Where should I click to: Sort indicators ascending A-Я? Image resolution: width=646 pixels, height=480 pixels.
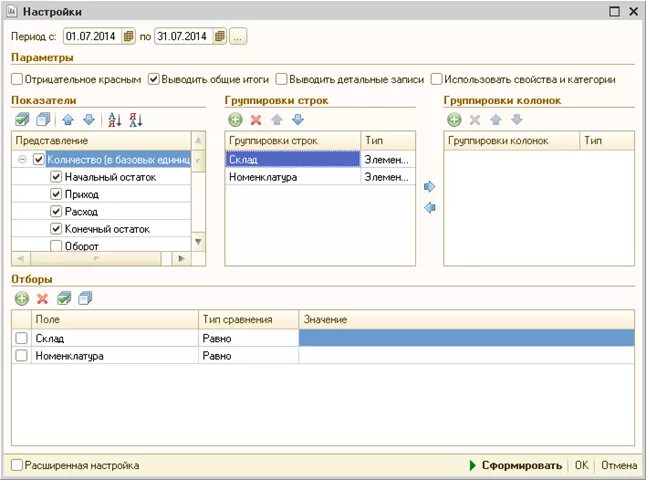[115, 120]
